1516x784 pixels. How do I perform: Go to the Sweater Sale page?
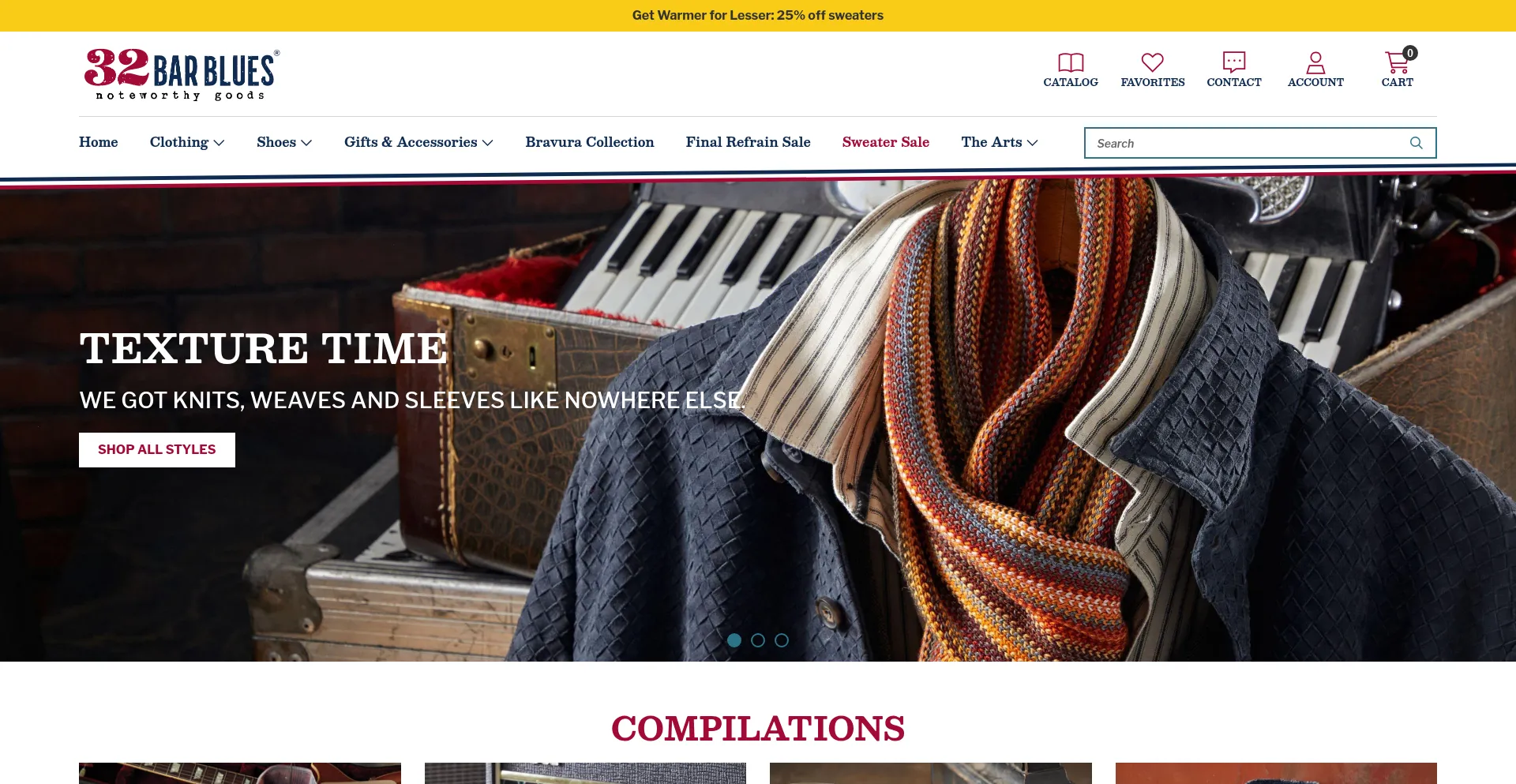tap(886, 142)
